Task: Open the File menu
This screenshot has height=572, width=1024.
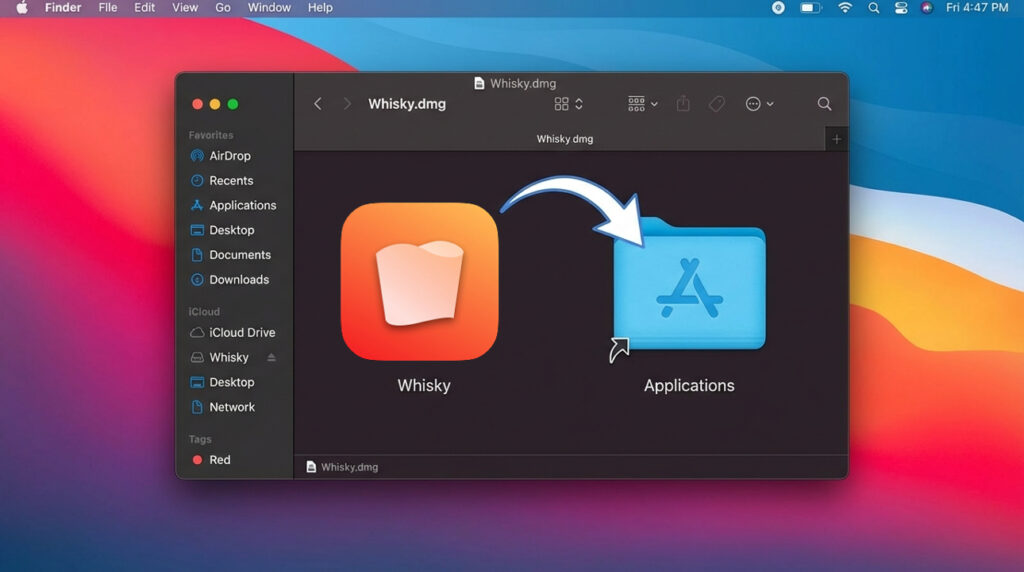Action: click(x=107, y=8)
